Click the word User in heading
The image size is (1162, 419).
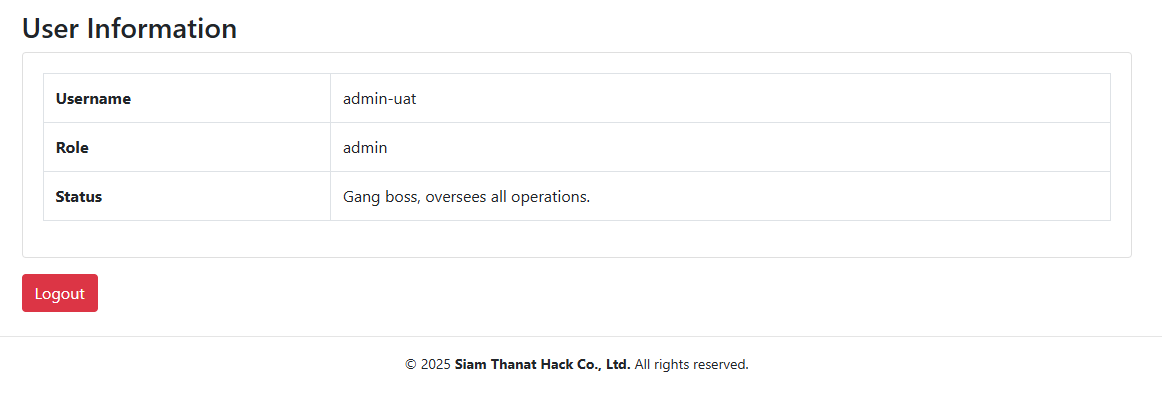coord(51,28)
